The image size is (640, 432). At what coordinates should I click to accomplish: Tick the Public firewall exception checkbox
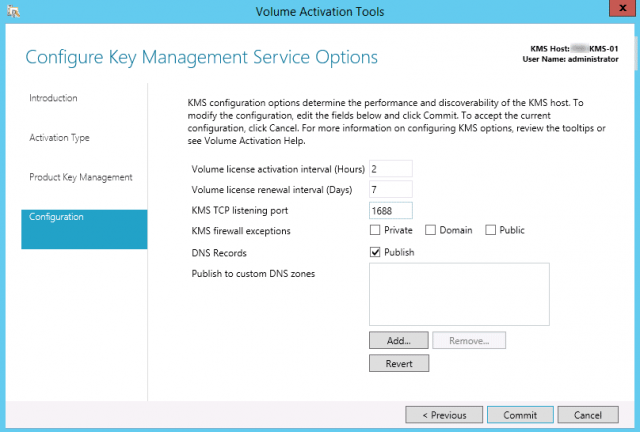click(x=491, y=231)
